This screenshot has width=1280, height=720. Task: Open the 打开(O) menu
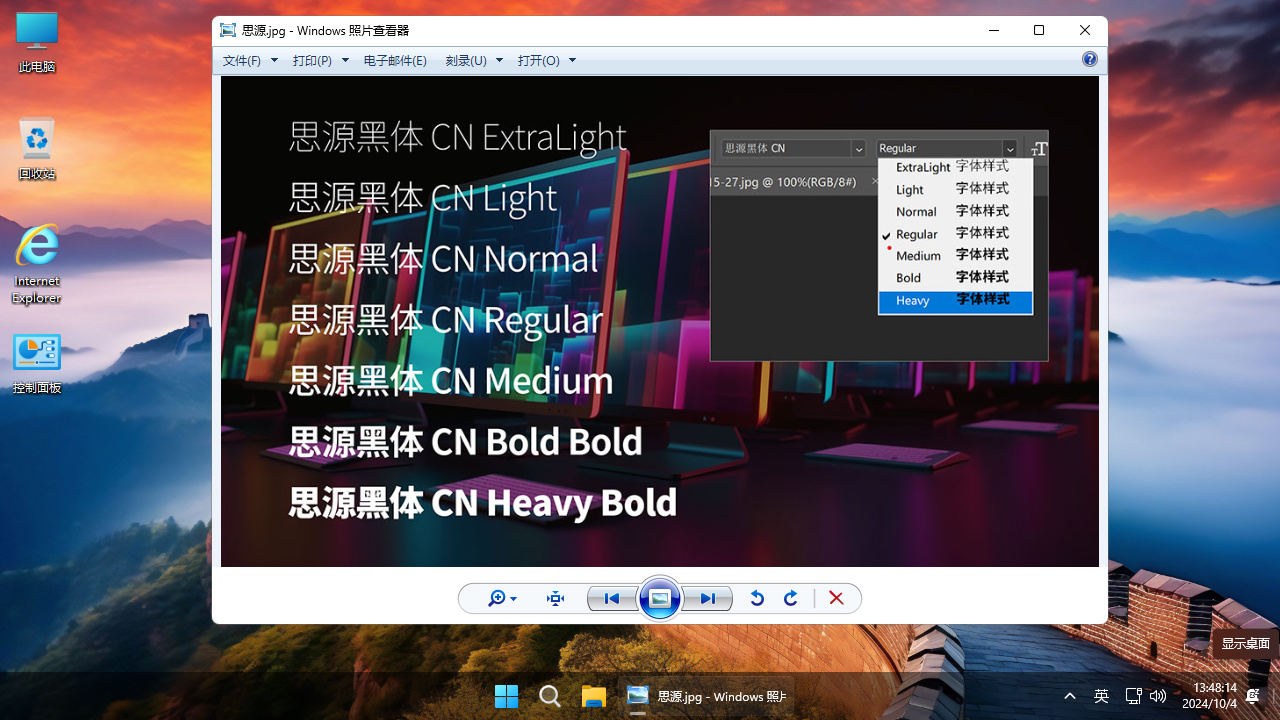[x=546, y=60]
